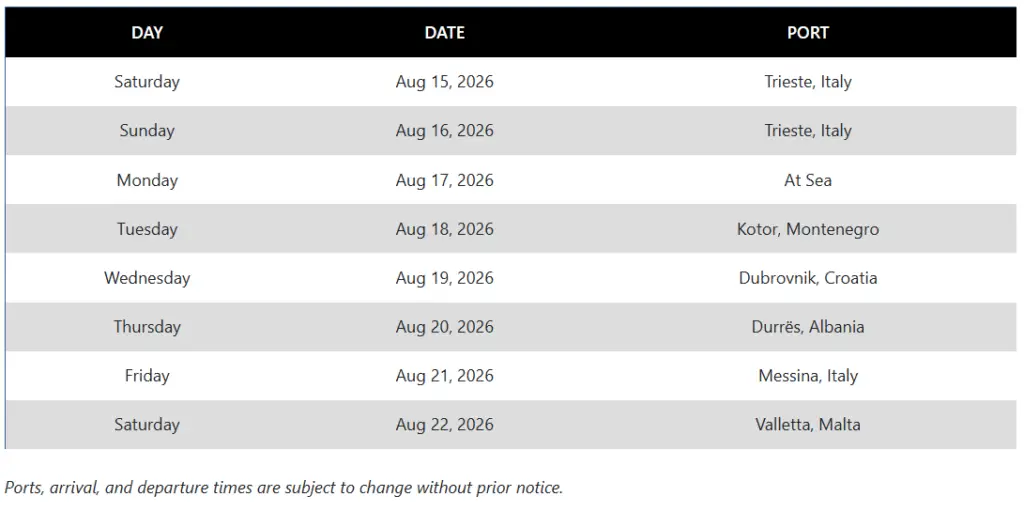Click the Aug 19, 2026 date cell

click(x=445, y=278)
